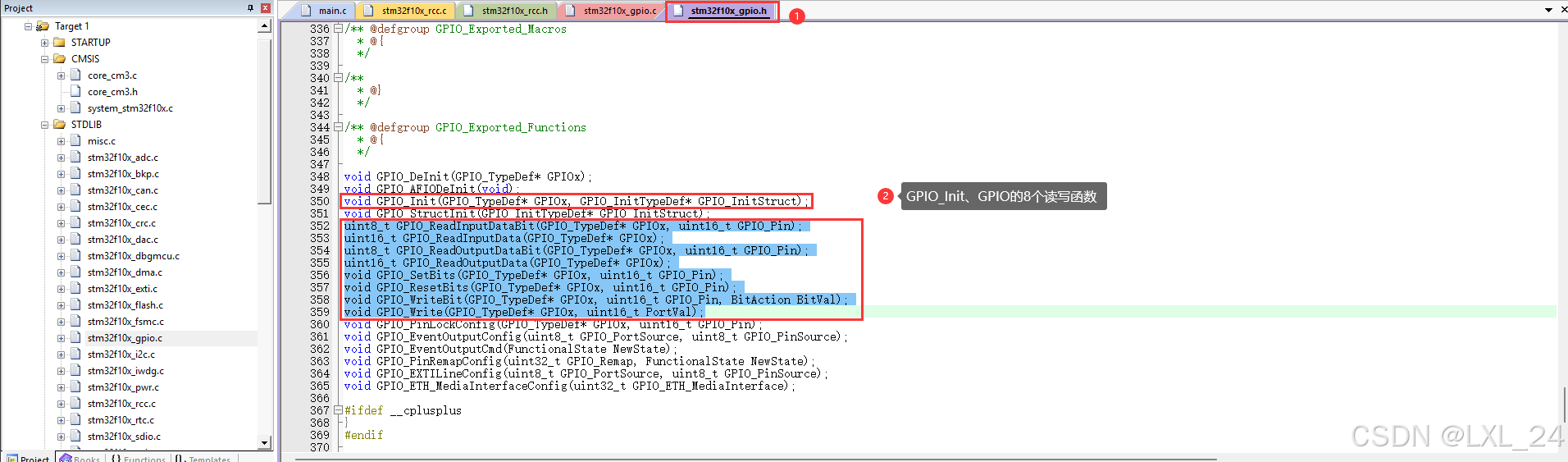Click the #endif directive on line 369

(x=363, y=435)
